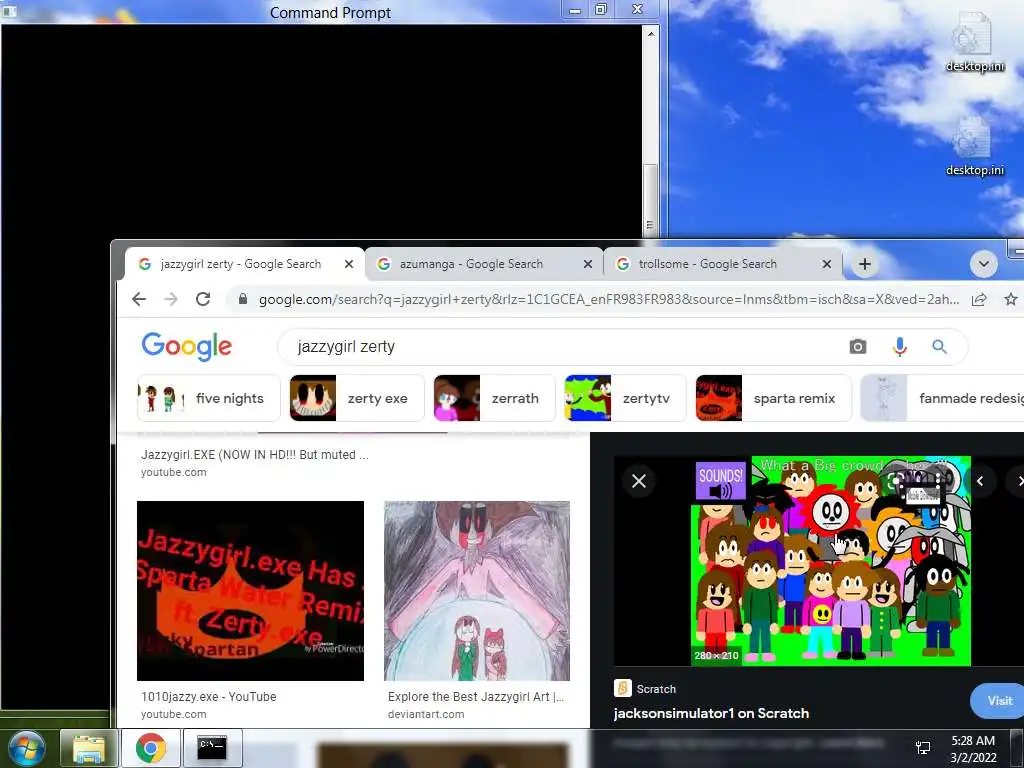
Task: Click the padlock site info icon
Action: tap(243, 299)
